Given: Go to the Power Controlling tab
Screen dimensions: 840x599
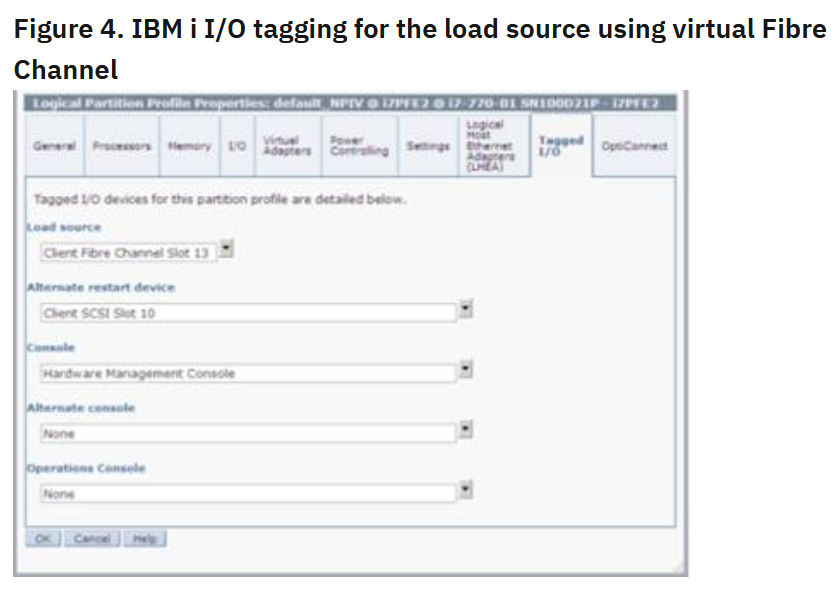Looking at the screenshot, I should 359,146.
